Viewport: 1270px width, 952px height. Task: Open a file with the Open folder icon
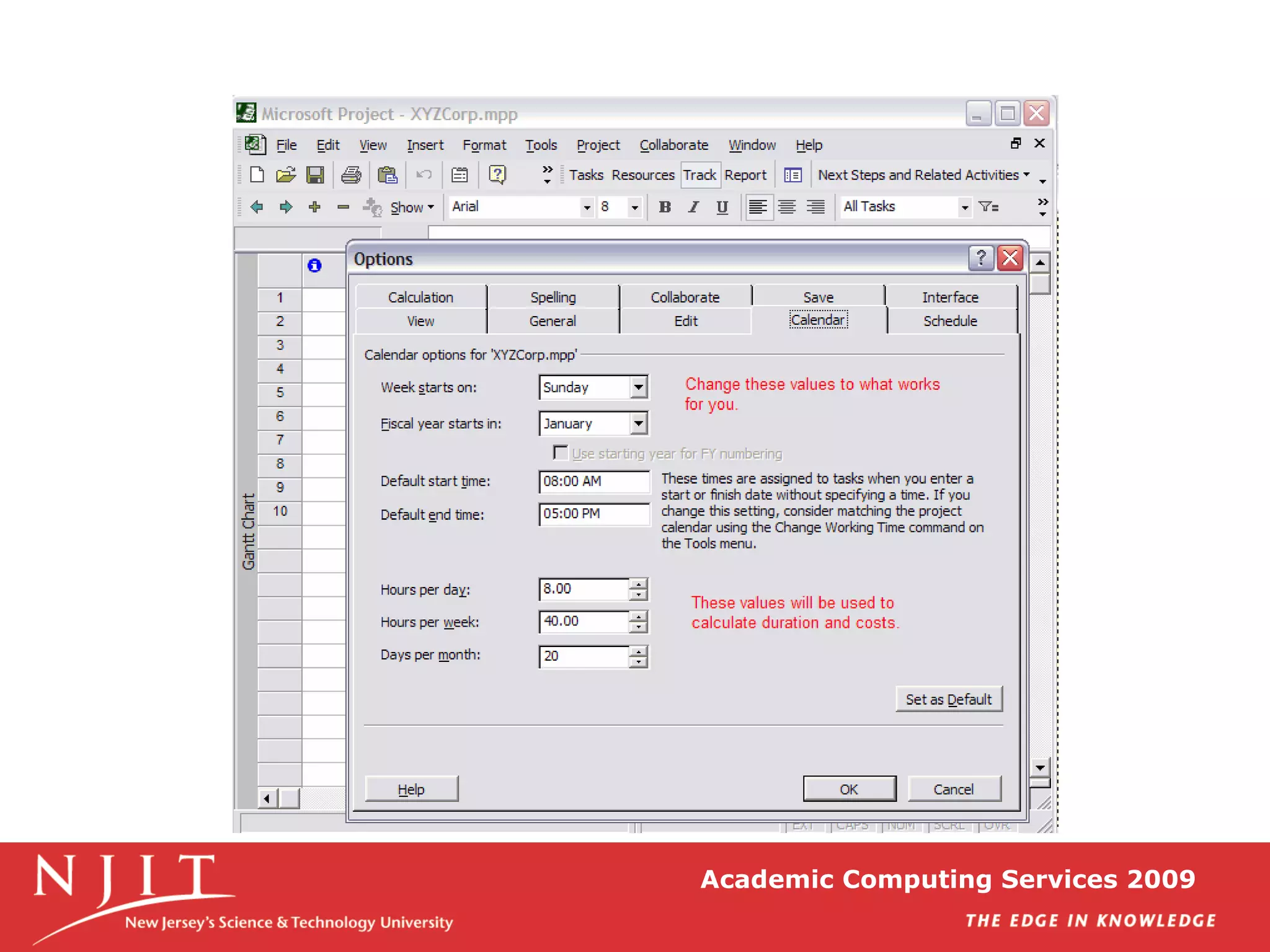pos(286,175)
